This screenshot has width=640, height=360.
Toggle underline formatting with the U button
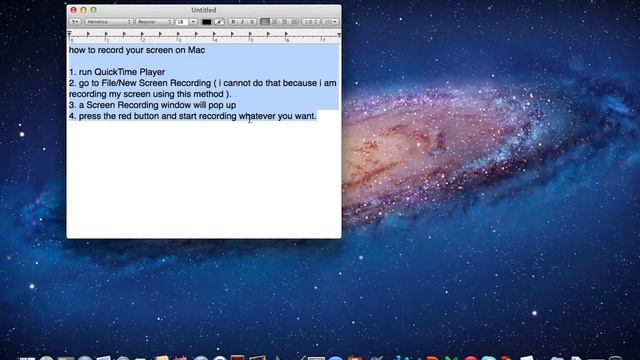(252, 22)
